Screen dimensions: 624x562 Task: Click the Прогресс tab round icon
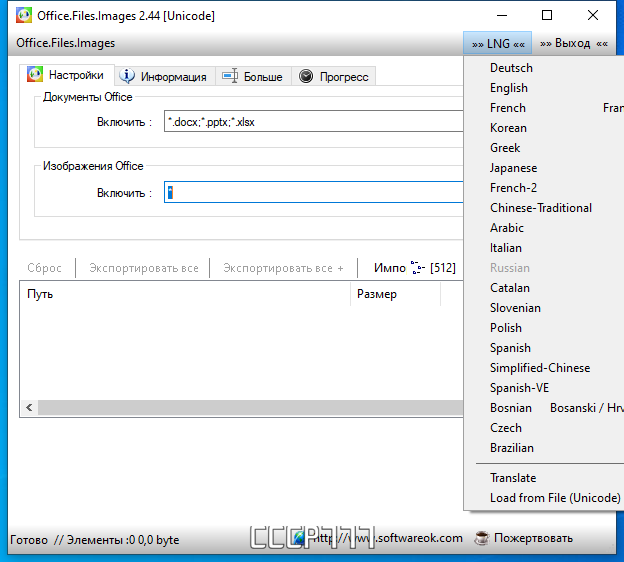click(306, 76)
